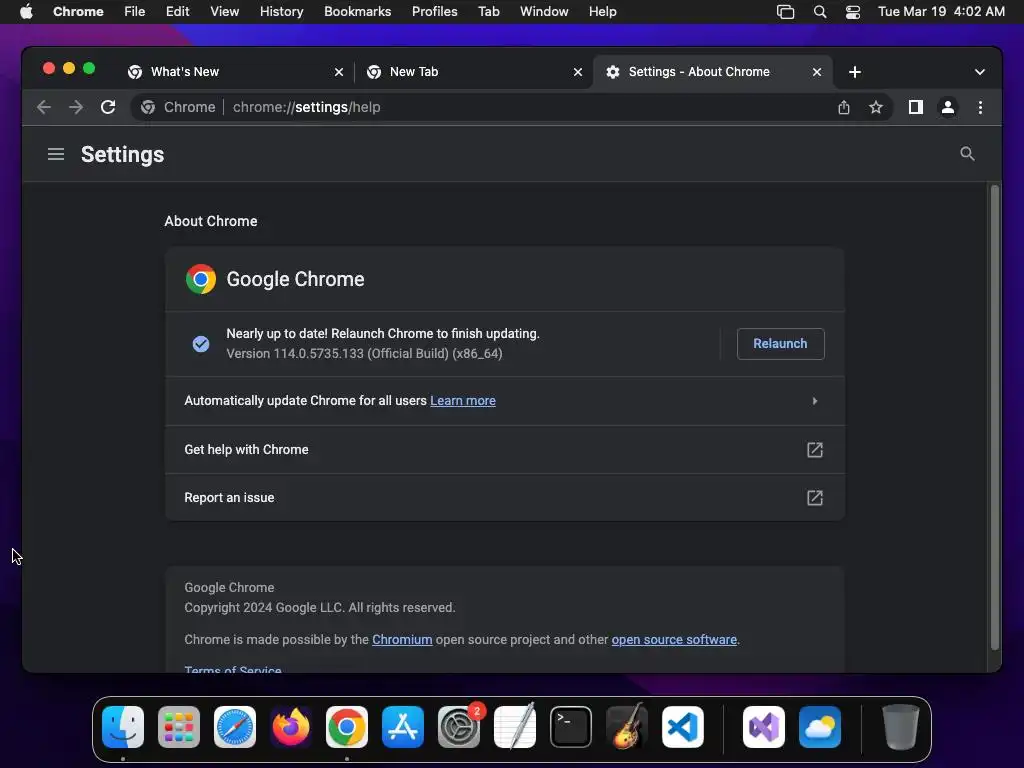Launch GarageBand from the dock
The image size is (1024, 768).
627,727
